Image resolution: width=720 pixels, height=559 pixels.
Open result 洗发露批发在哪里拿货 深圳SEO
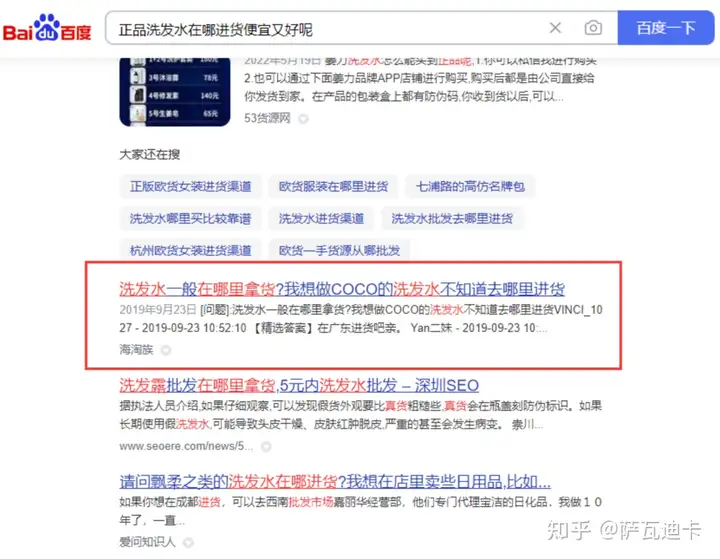[299, 385]
